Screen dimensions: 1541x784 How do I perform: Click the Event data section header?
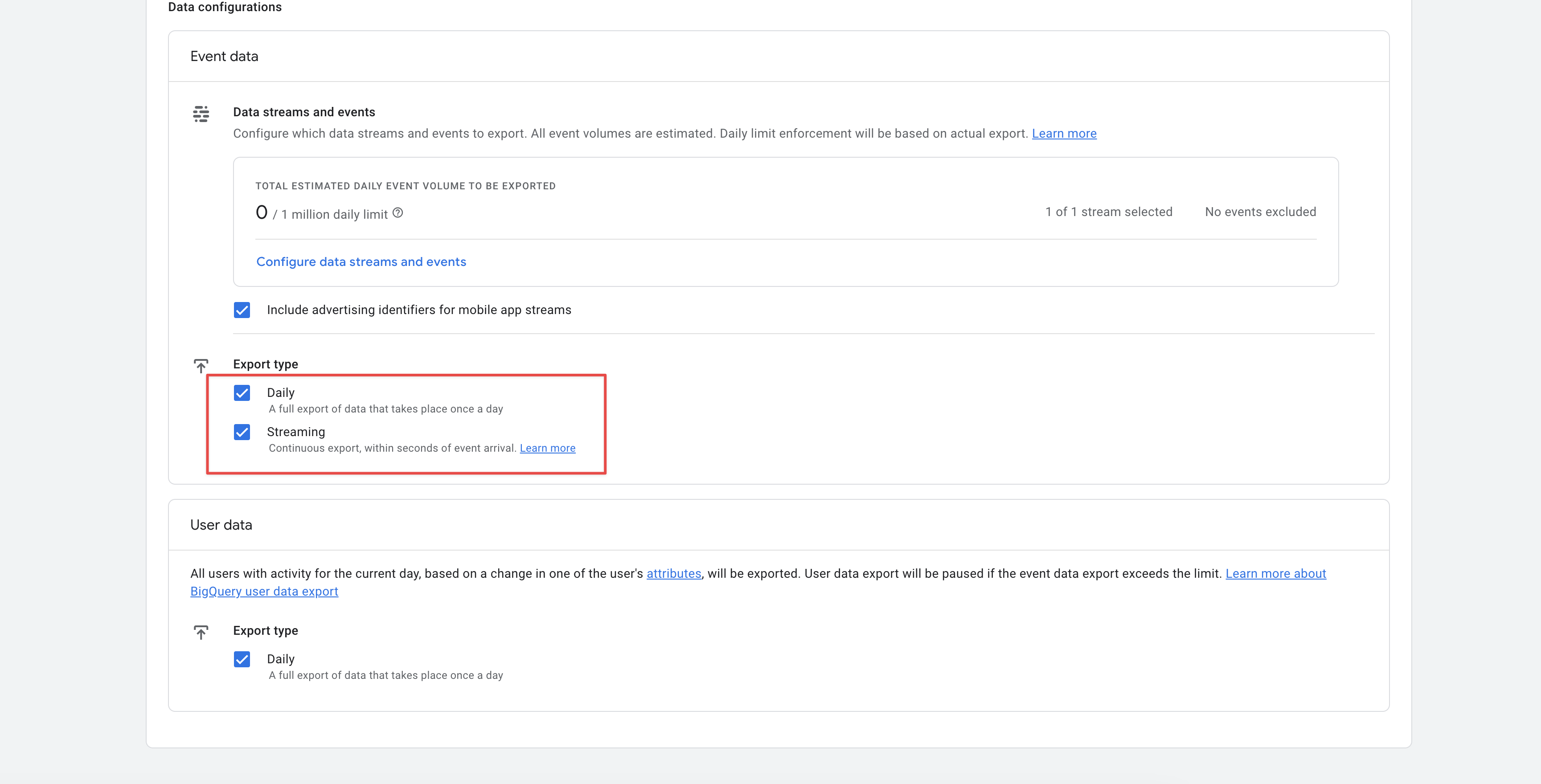coord(224,56)
